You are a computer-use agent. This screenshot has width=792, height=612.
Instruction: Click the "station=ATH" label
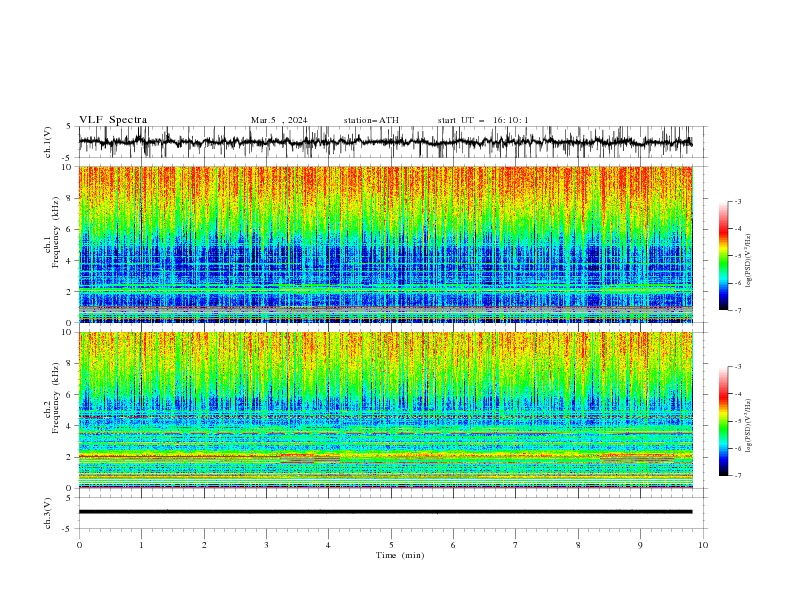tap(371, 120)
